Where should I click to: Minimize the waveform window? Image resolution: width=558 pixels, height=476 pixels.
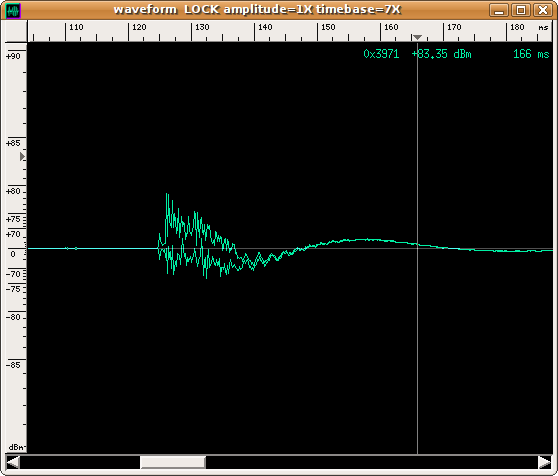[x=499, y=10]
